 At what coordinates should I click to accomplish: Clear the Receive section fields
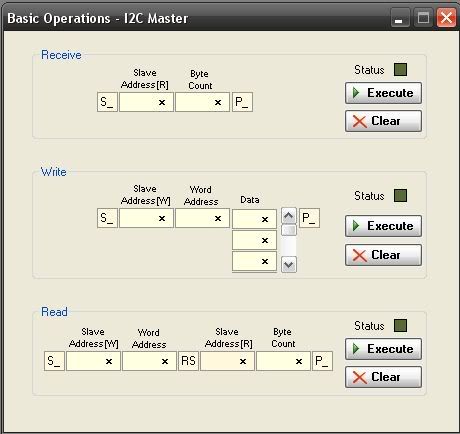383,121
